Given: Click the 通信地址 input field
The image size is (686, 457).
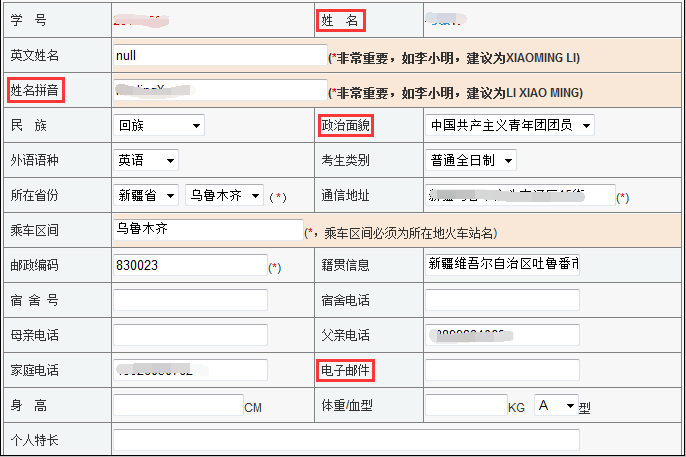Looking at the screenshot, I should click(x=520, y=195).
